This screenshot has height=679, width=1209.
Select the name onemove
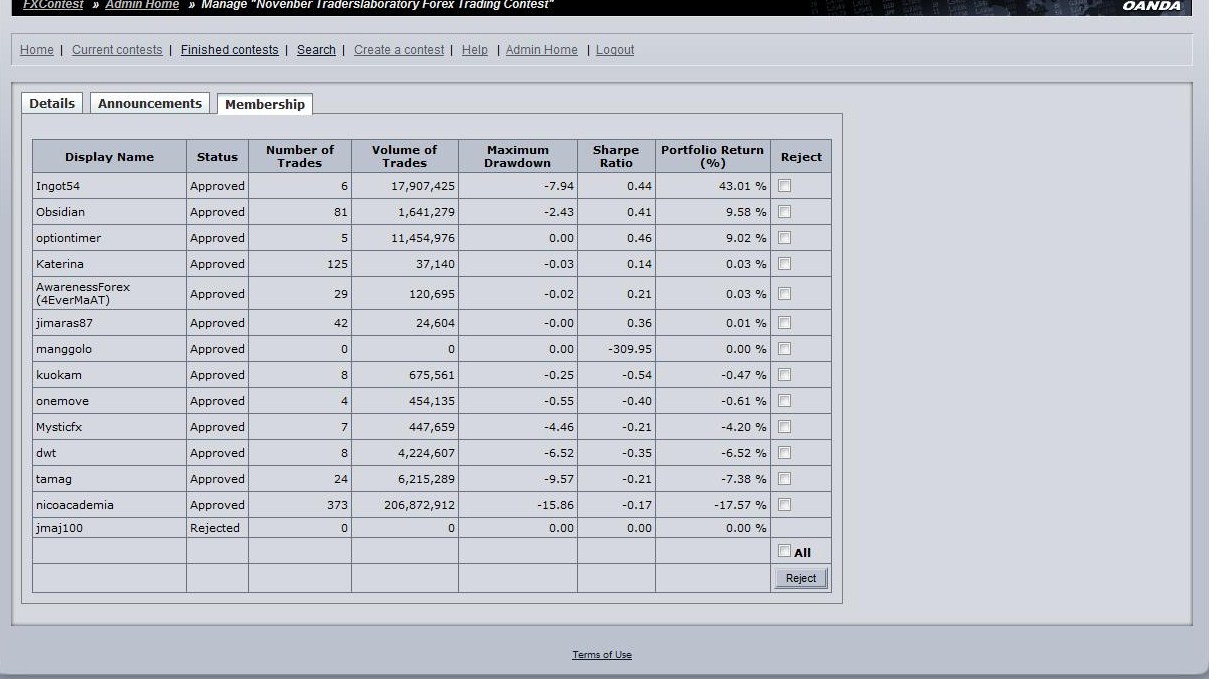[x=62, y=401]
